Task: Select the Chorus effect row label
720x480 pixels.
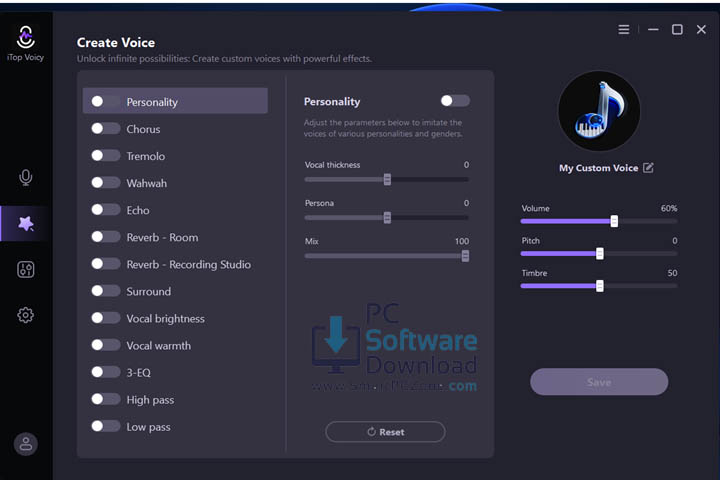Action: coord(143,129)
